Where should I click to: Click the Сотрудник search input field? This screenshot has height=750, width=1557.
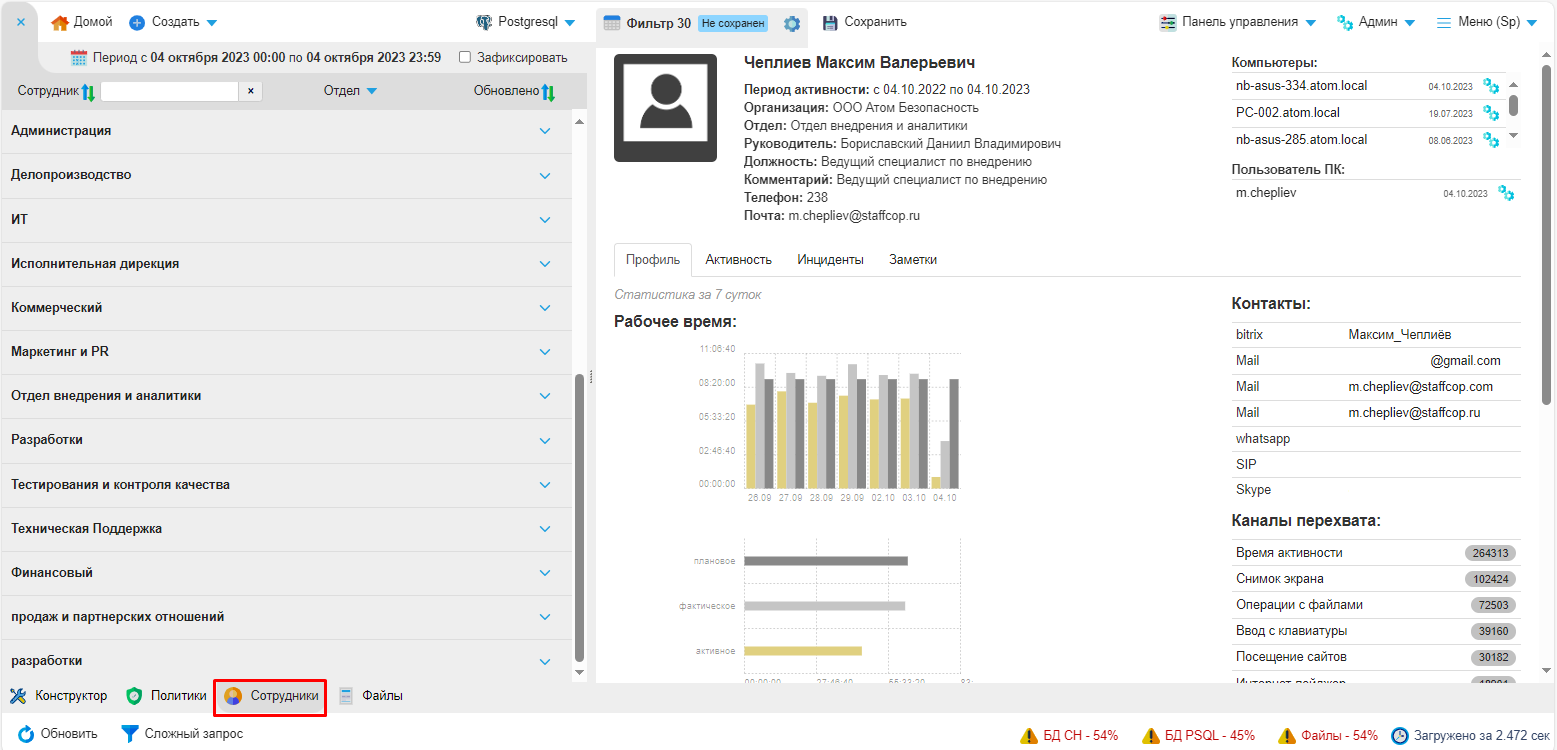coord(169,91)
